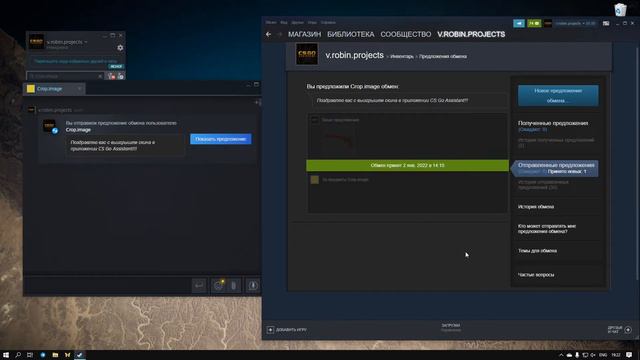This screenshot has height=360, width=640.
Task: Clear the friends search field with X
Action: (x=100, y=76)
